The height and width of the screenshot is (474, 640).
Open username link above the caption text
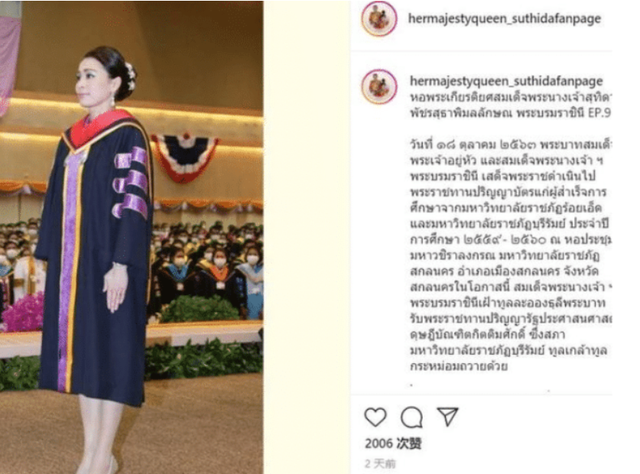point(506,81)
